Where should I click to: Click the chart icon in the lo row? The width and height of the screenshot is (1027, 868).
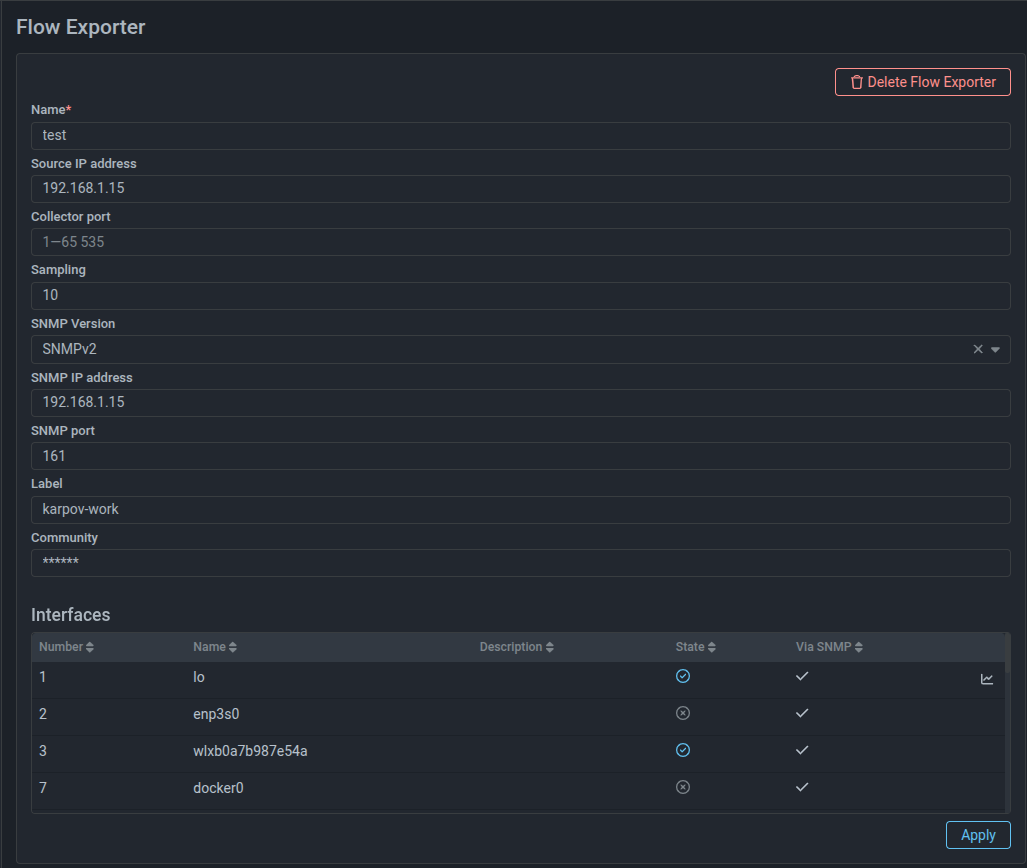tap(987, 679)
